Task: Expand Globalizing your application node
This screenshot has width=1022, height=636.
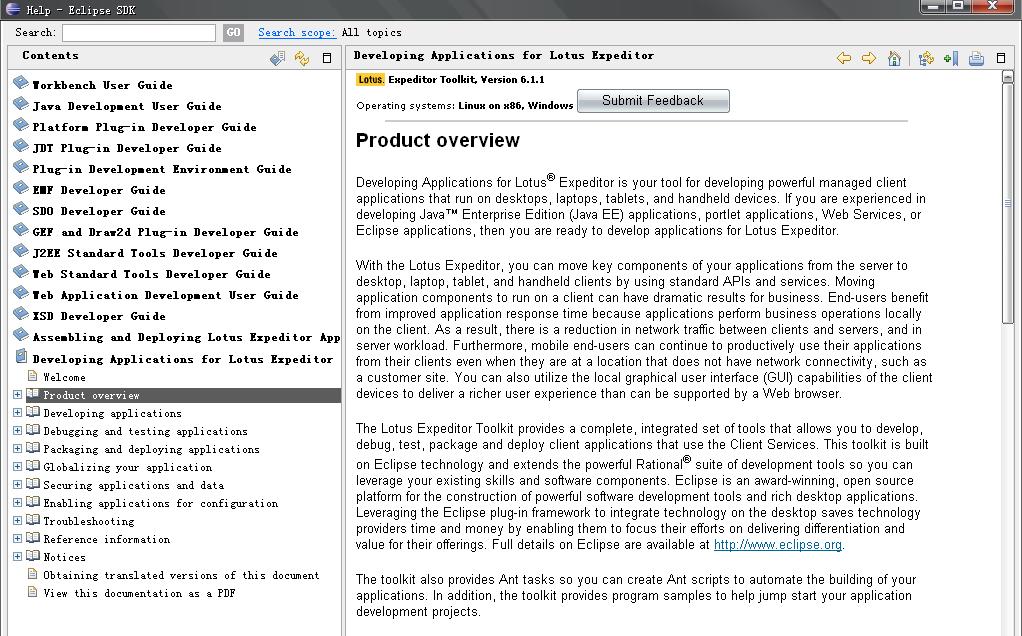Action: click(17, 467)
